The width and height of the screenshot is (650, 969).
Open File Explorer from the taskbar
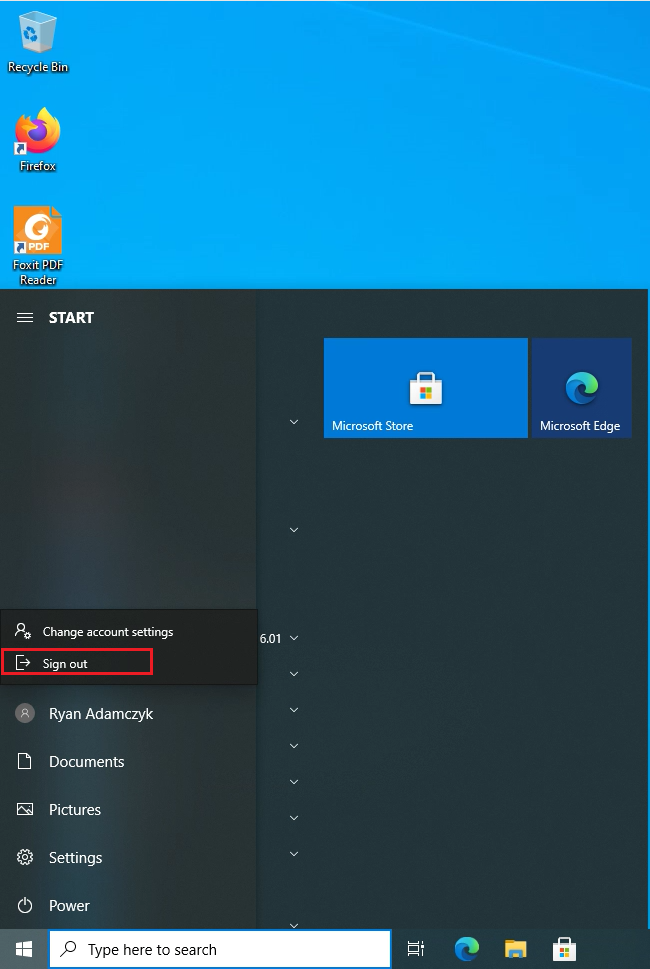pyautogui.click(x=515, y=949)
